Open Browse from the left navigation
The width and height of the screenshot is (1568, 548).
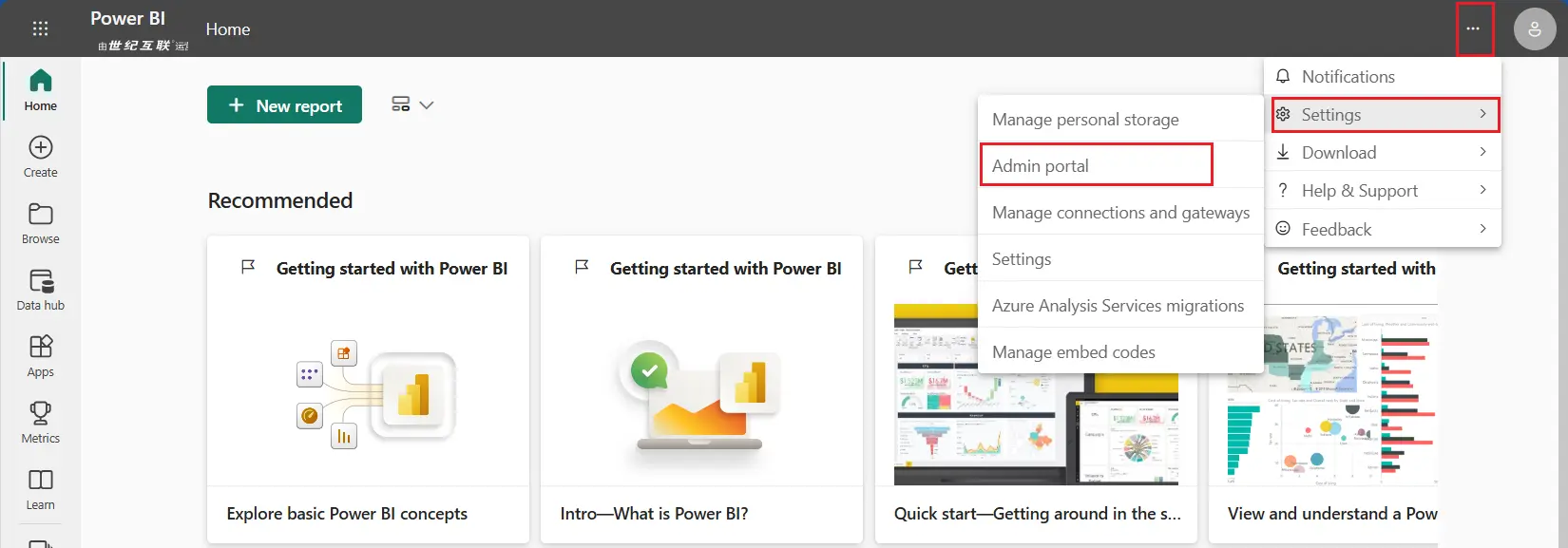[40, 223]
